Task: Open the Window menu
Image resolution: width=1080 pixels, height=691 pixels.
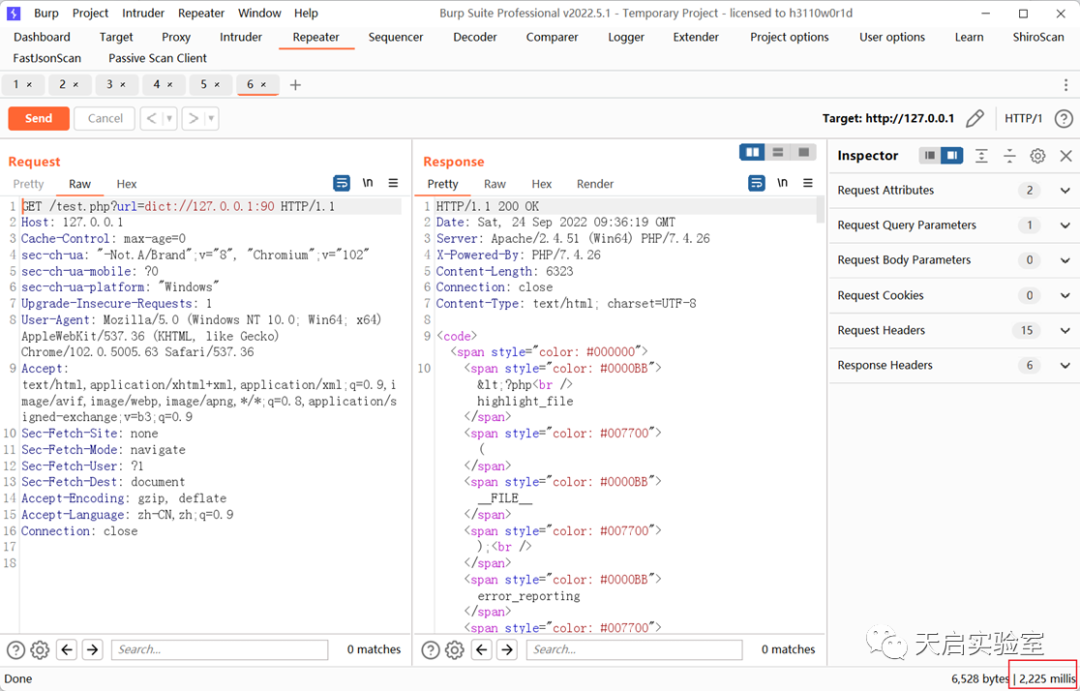Action: [x=260, y=13]
